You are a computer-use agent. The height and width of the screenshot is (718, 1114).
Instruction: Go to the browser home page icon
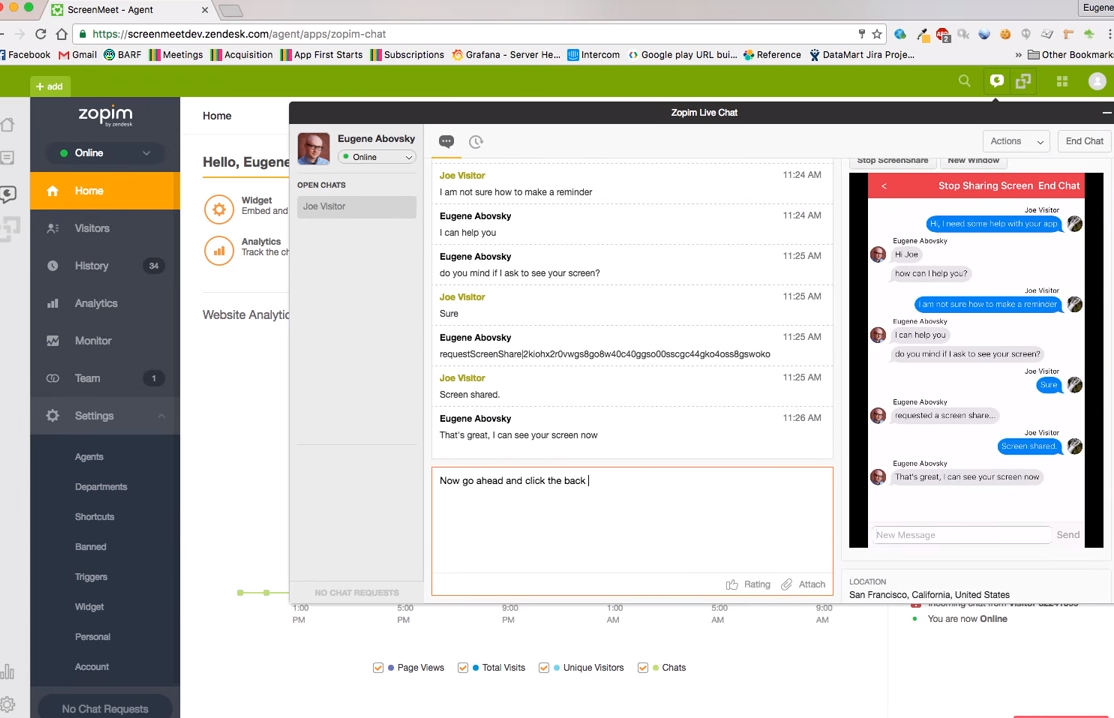62,33
